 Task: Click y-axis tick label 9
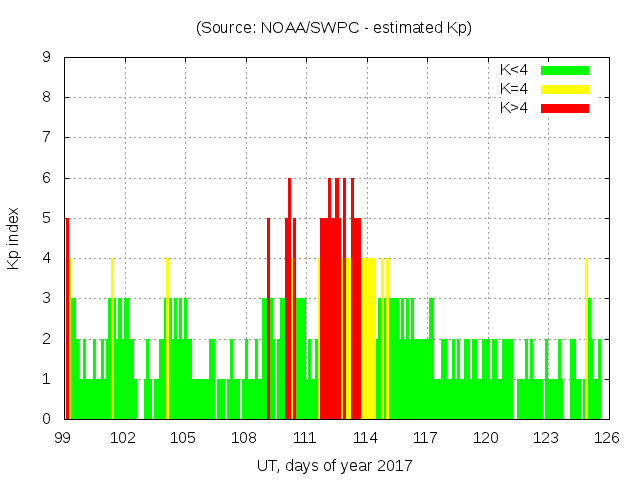[x=47, y=57]
